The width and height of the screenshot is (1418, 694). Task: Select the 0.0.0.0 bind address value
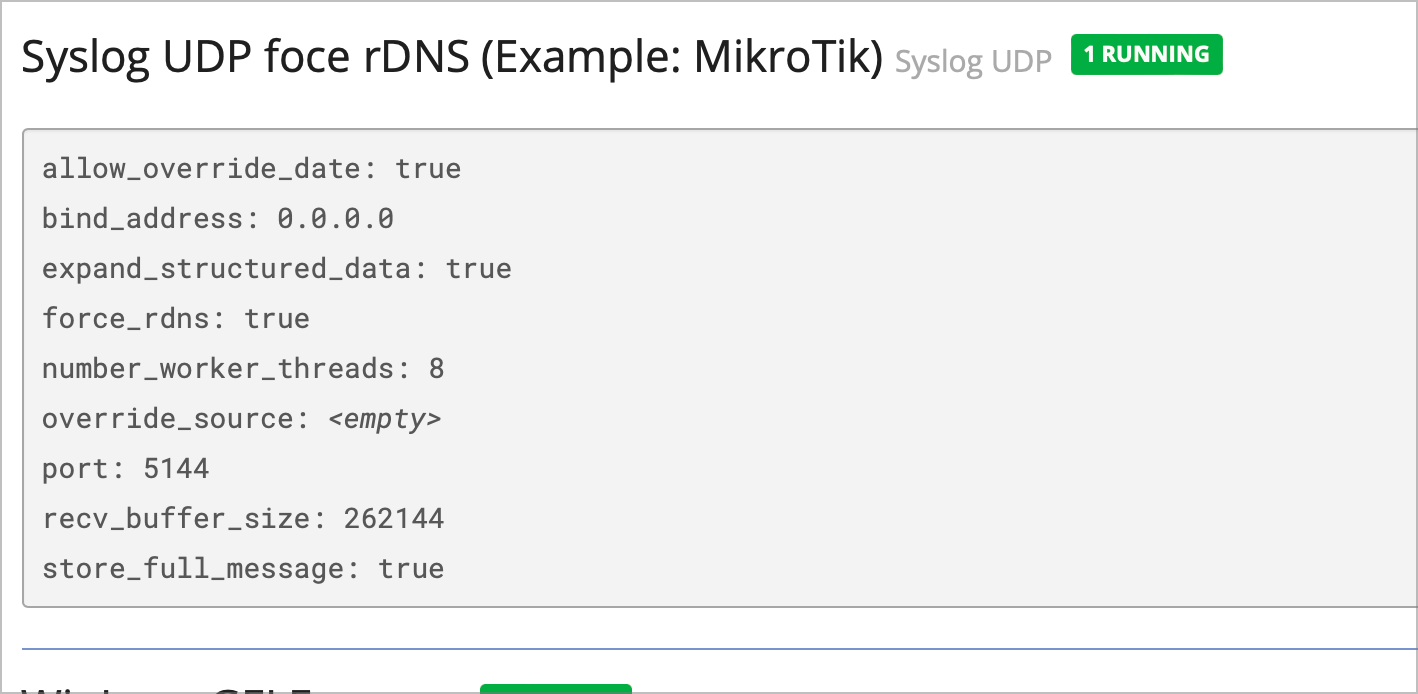(336, 218)
